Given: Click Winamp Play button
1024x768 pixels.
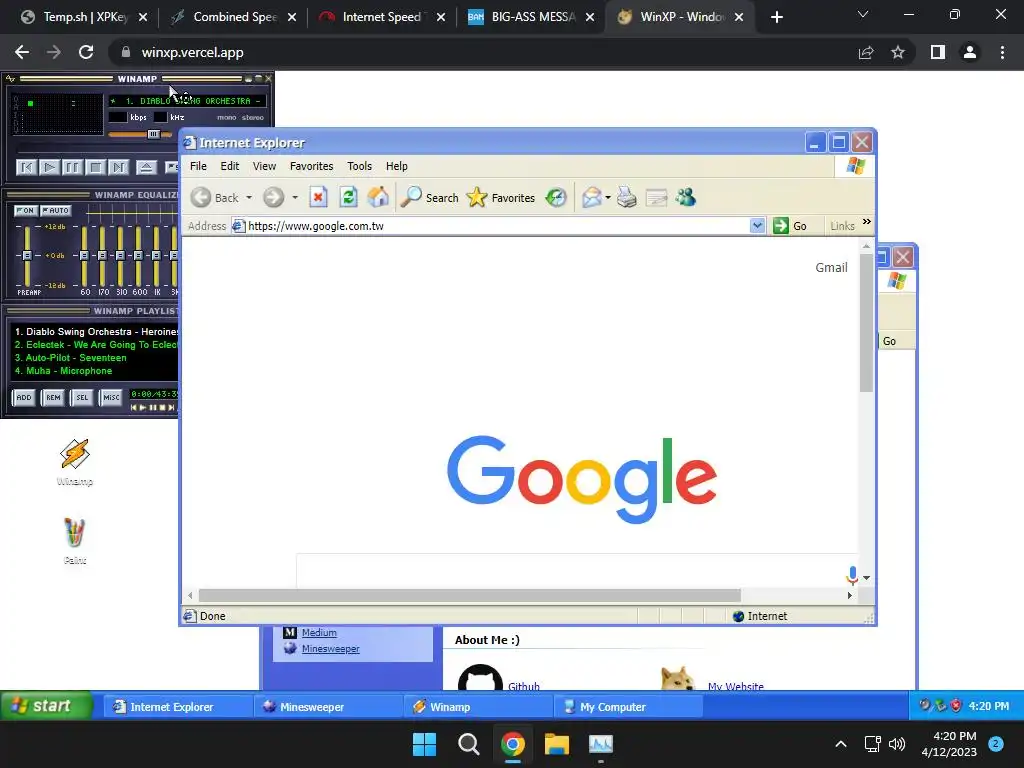Looking at the screenshot, I should pos(49,168).
